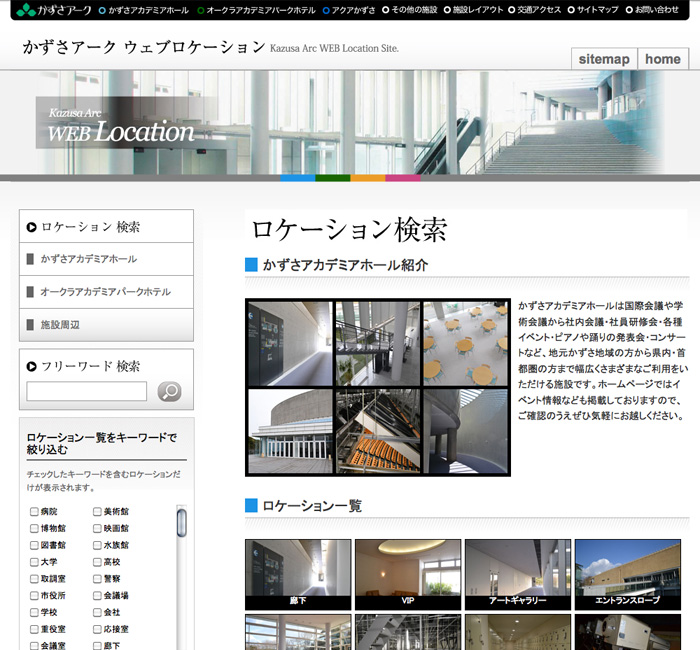Click the free-word search text field
Screen dimensions: 700x650
(x=87, y=392)
